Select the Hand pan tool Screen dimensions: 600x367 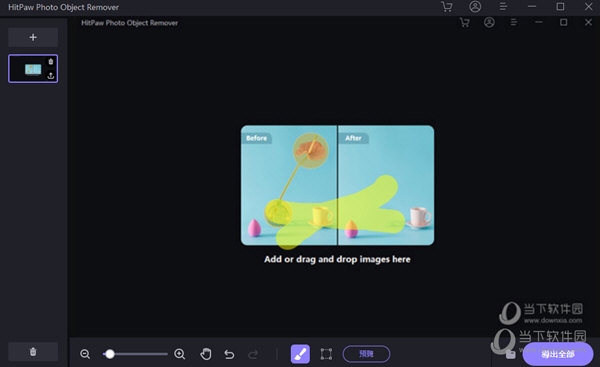coord(206,354)
